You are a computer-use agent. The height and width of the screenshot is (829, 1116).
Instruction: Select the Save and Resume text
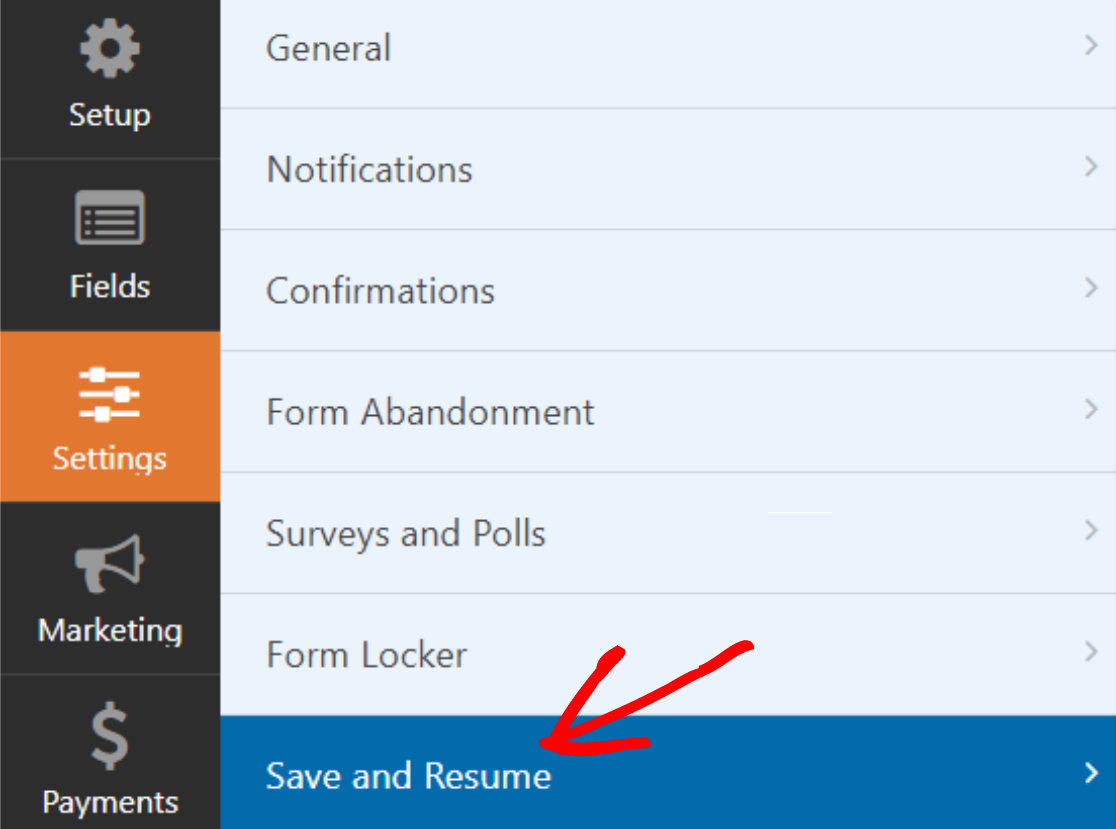409,776
